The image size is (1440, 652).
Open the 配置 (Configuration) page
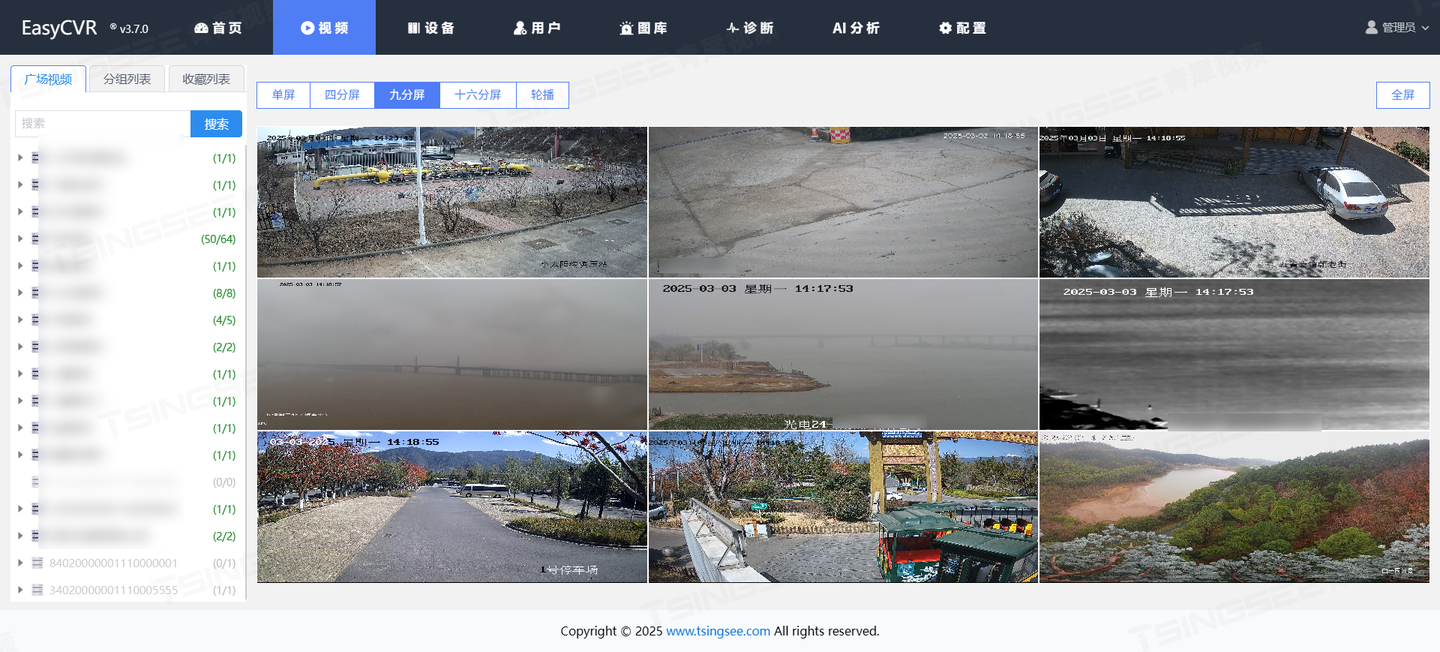[962, 28]
